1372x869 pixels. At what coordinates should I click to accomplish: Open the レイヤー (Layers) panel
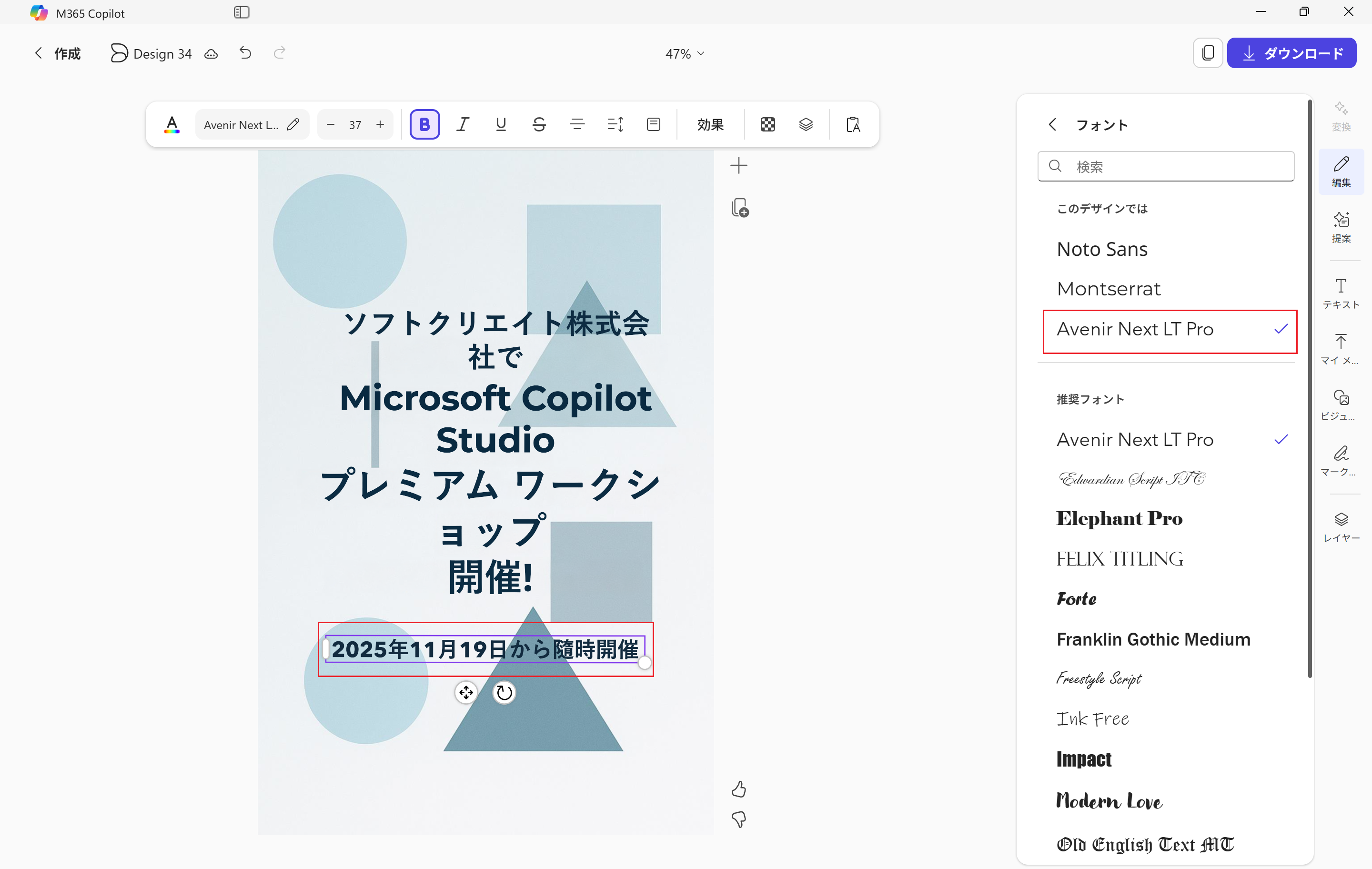tap(1342, 525)
